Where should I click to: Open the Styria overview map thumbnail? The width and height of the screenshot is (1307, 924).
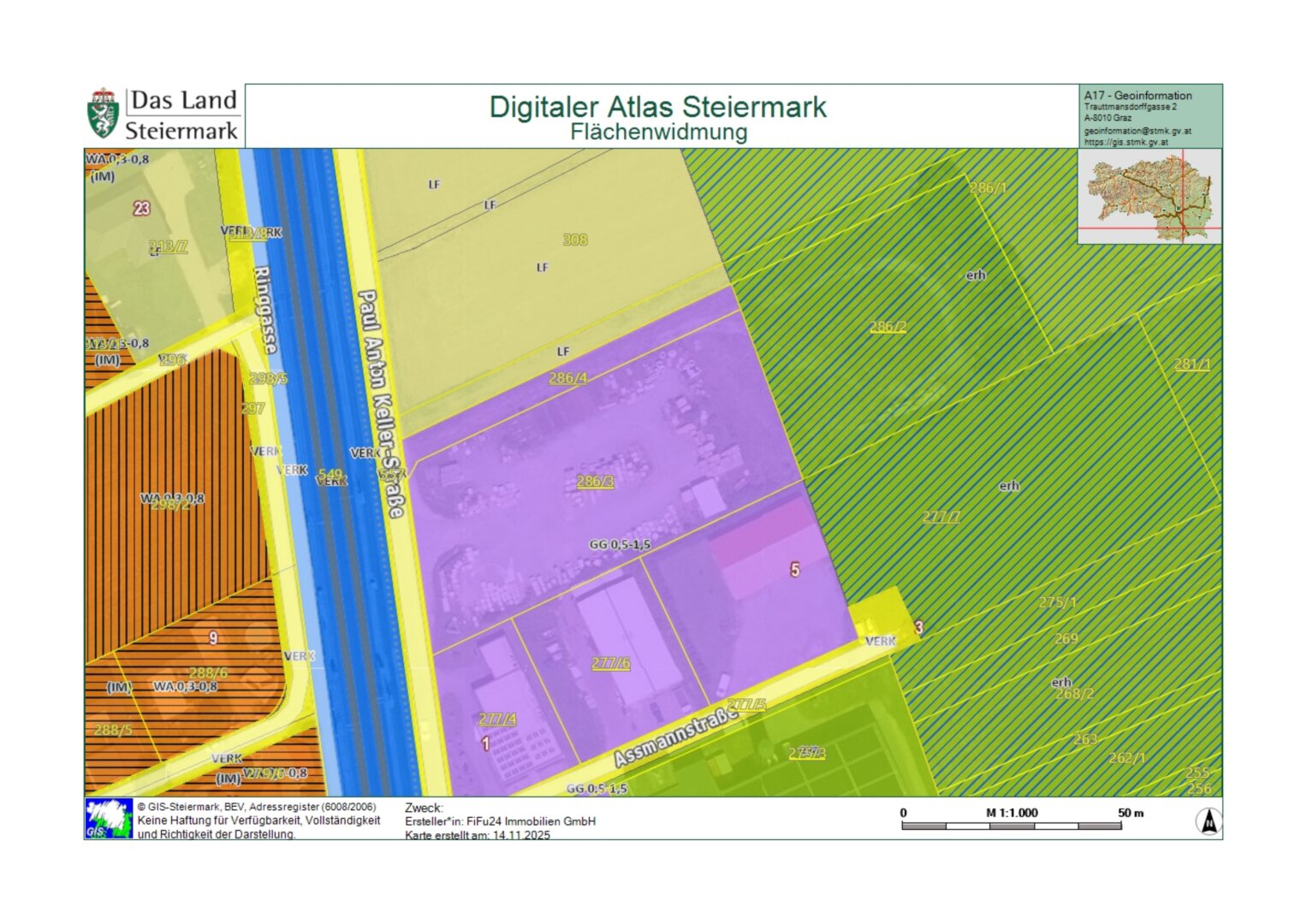(x=1149, y=197)
